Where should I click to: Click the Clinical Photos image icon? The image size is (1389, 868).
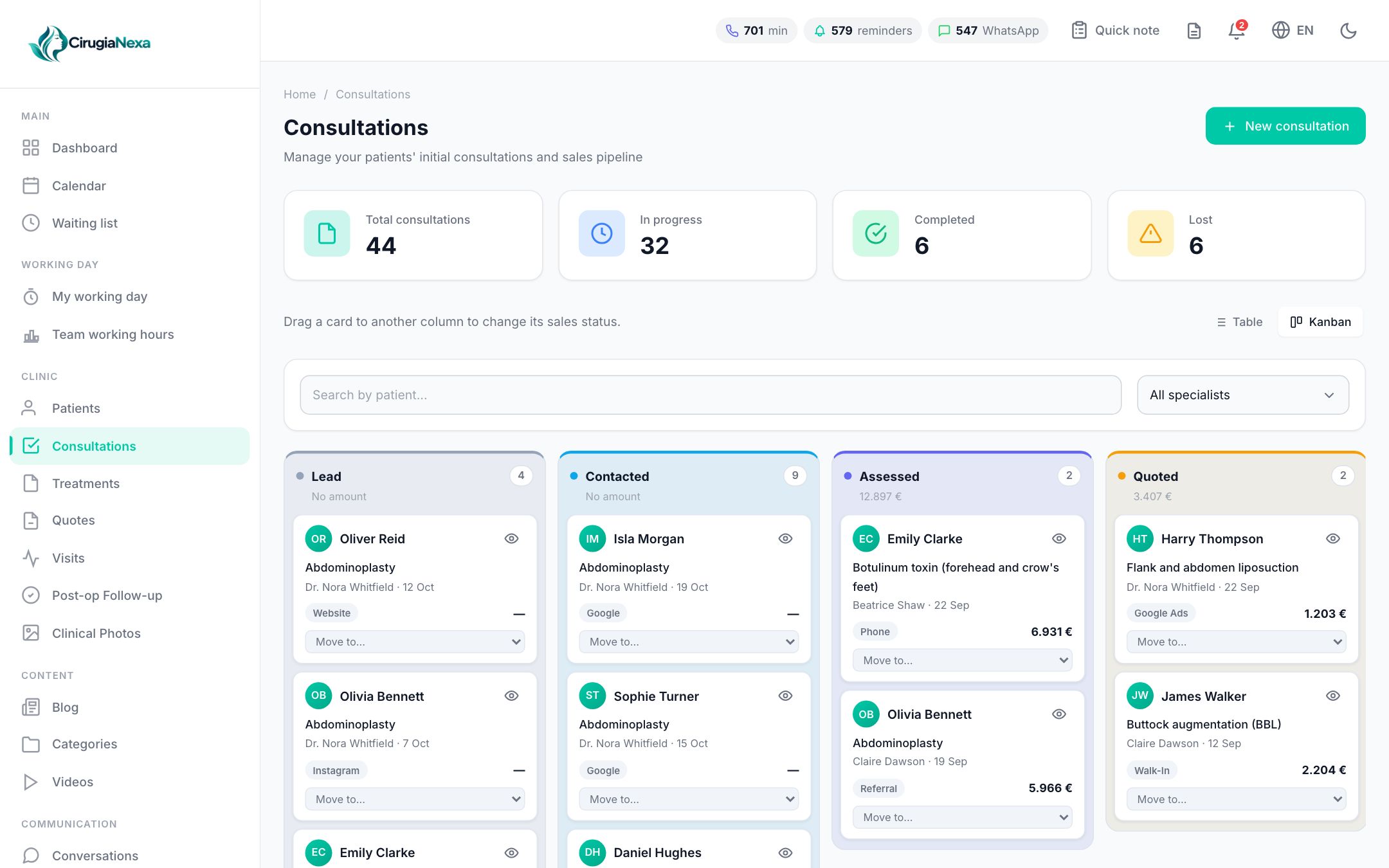tap(31, 633)
